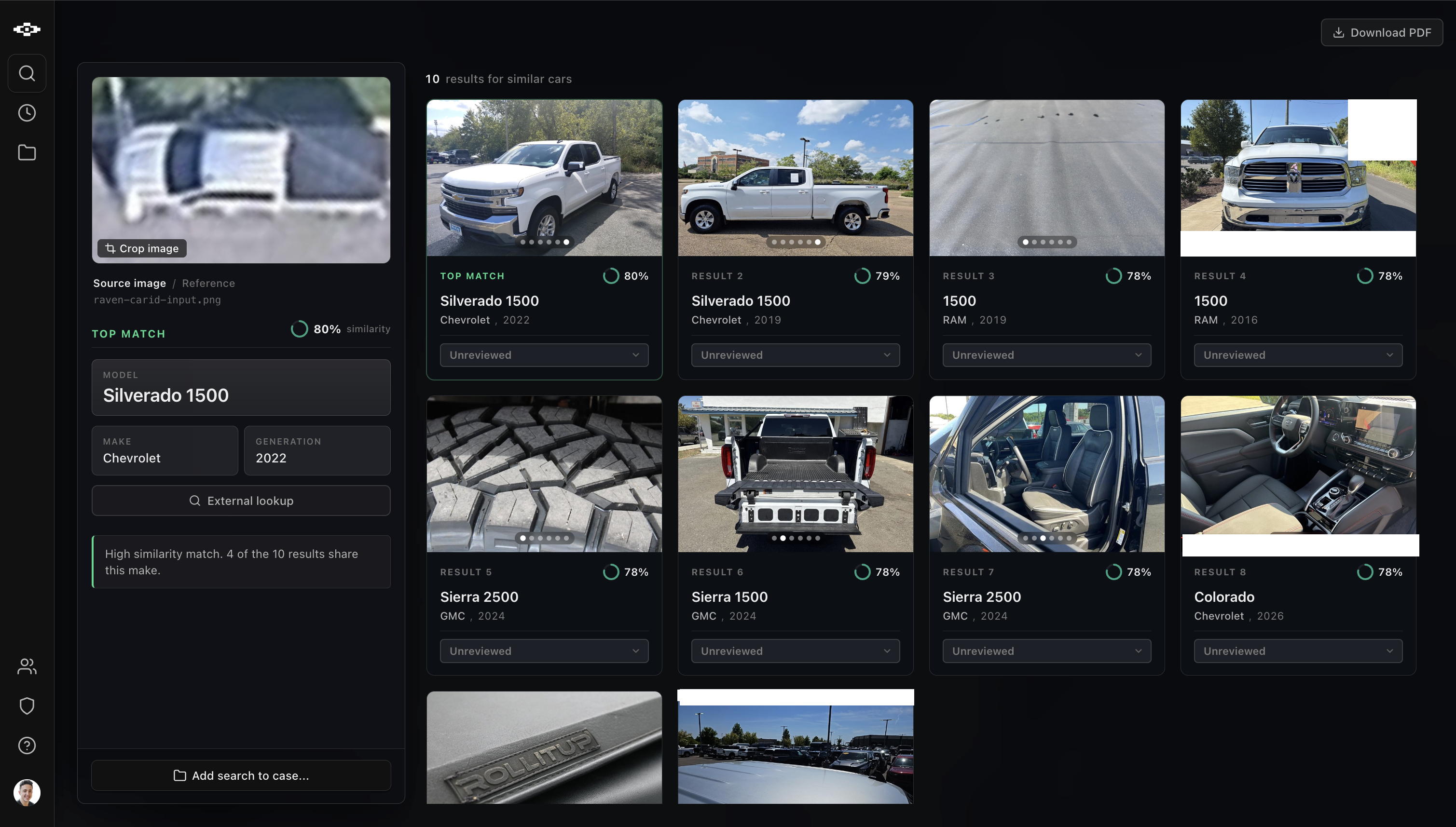
Task: Click the Sierra 1500 title on Result 6
Action: [x=729, y=597]
